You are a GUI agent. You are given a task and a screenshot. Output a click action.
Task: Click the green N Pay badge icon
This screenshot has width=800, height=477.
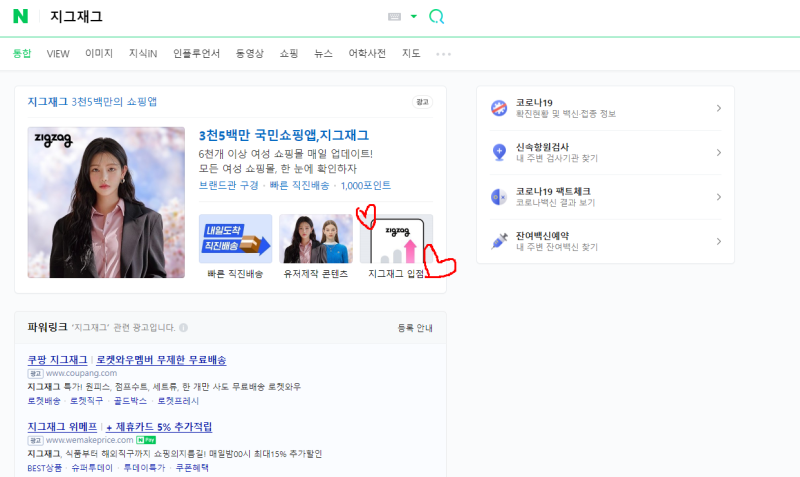[146, 440]
